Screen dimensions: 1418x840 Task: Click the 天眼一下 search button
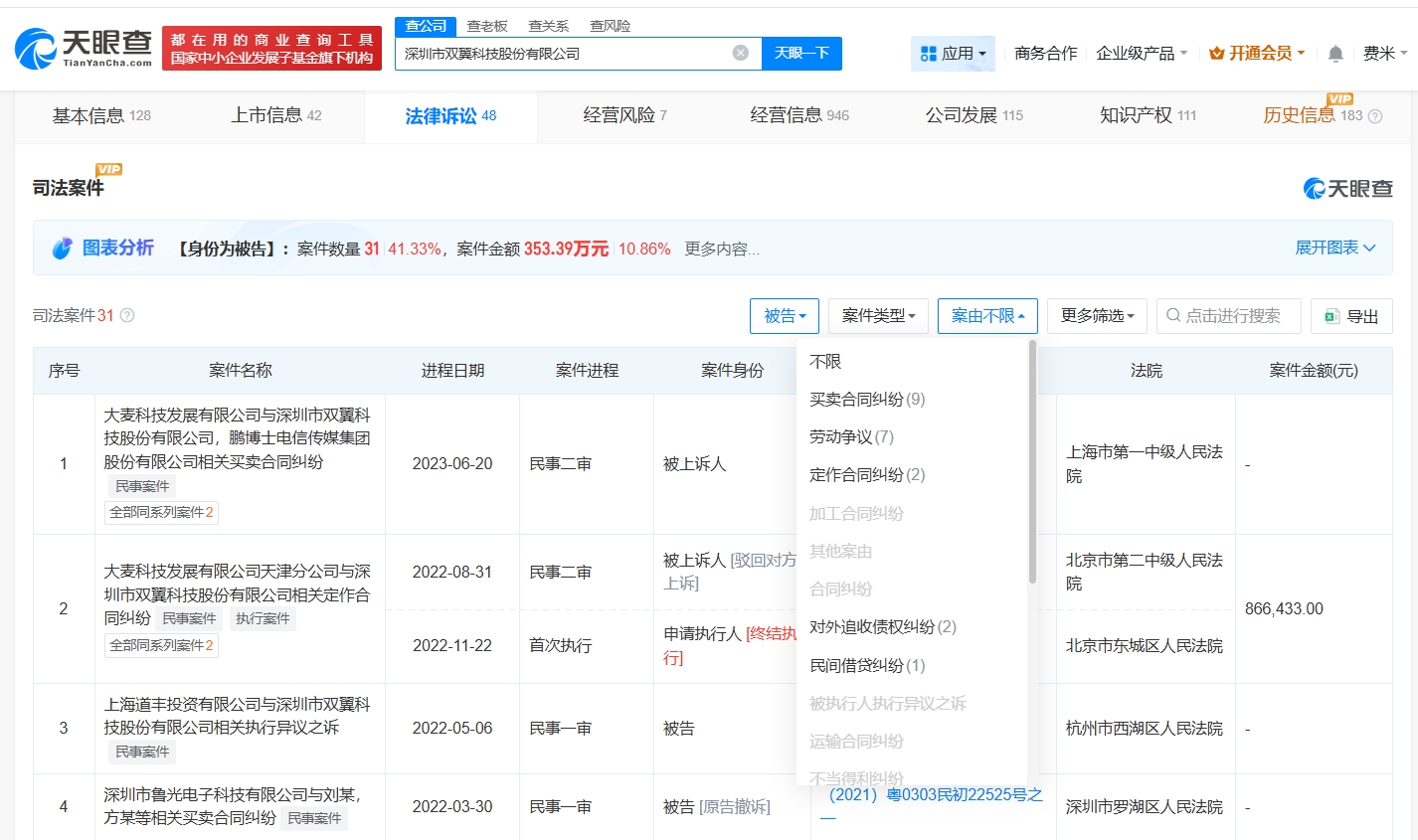801,54
